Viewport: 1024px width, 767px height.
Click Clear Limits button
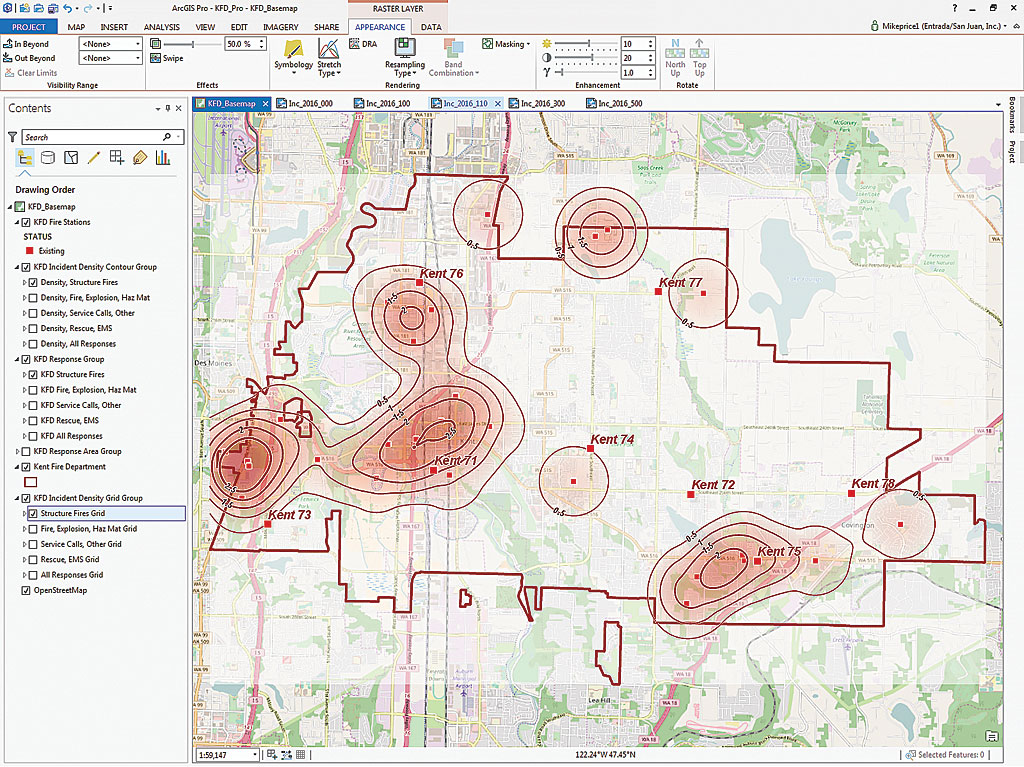tap(31, 73)
